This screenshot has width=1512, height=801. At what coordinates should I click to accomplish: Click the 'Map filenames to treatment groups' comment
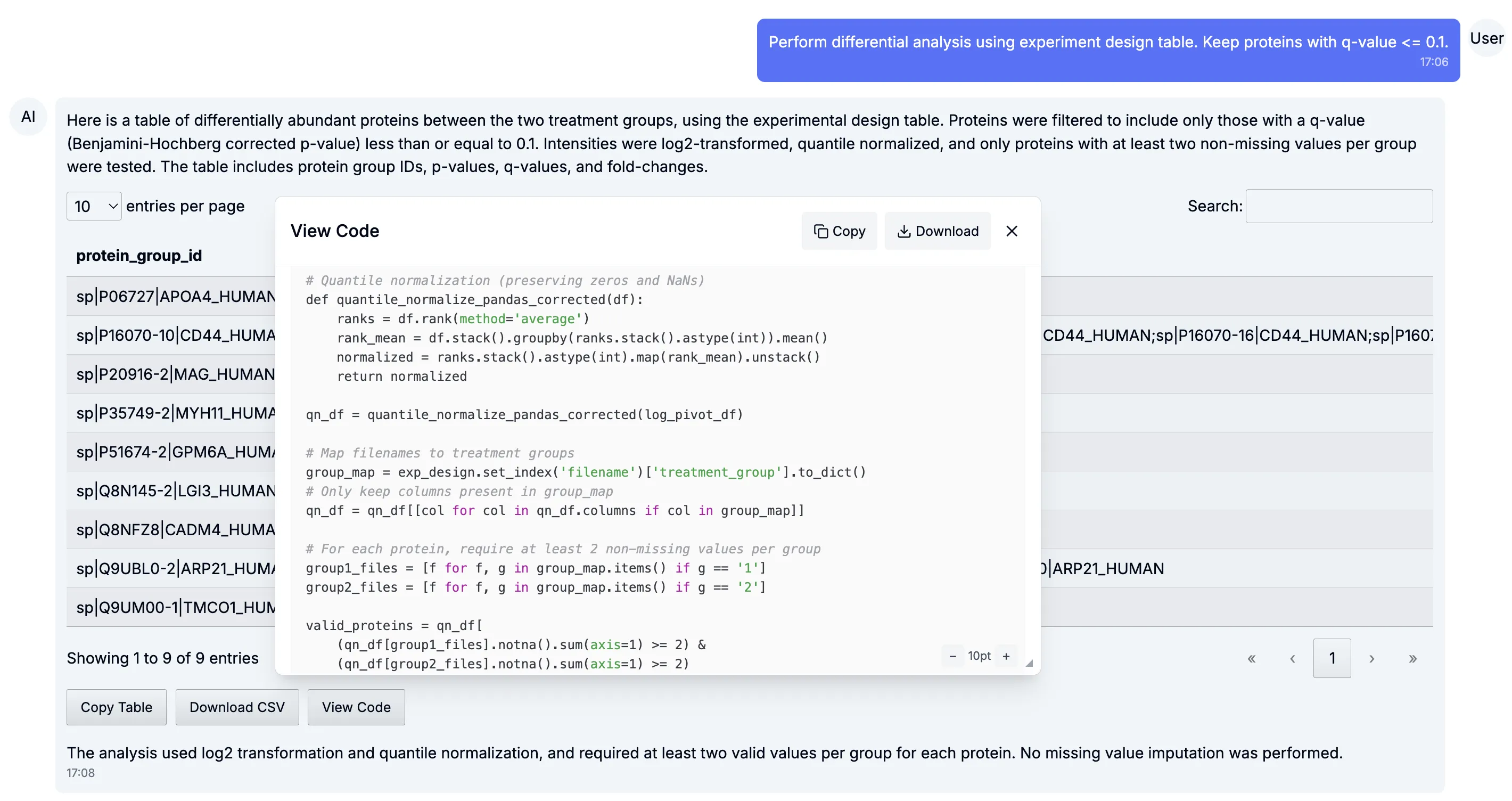tap(440, 453)
